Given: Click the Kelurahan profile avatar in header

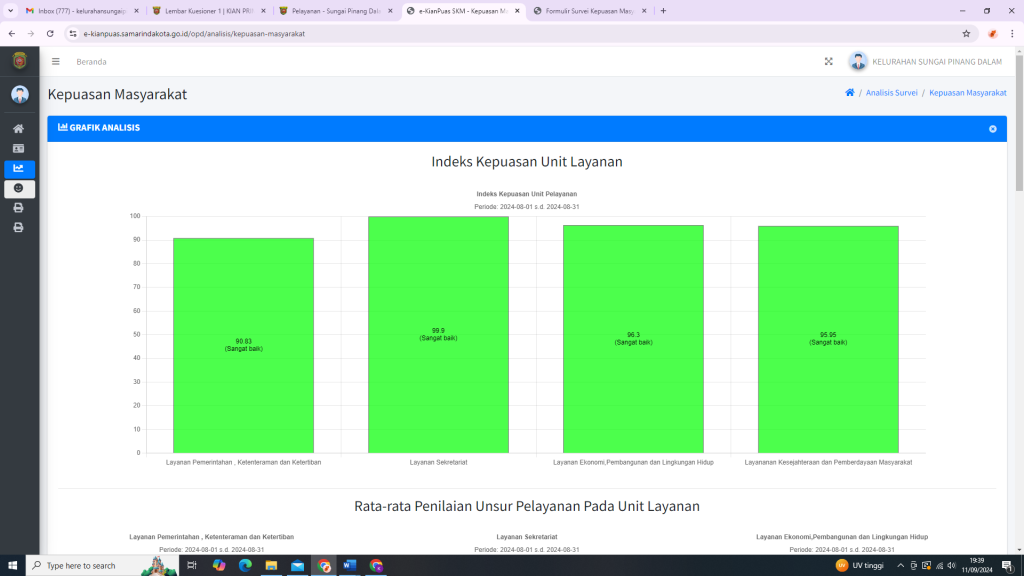Looking at the screenshot, I should coord(857,61).
